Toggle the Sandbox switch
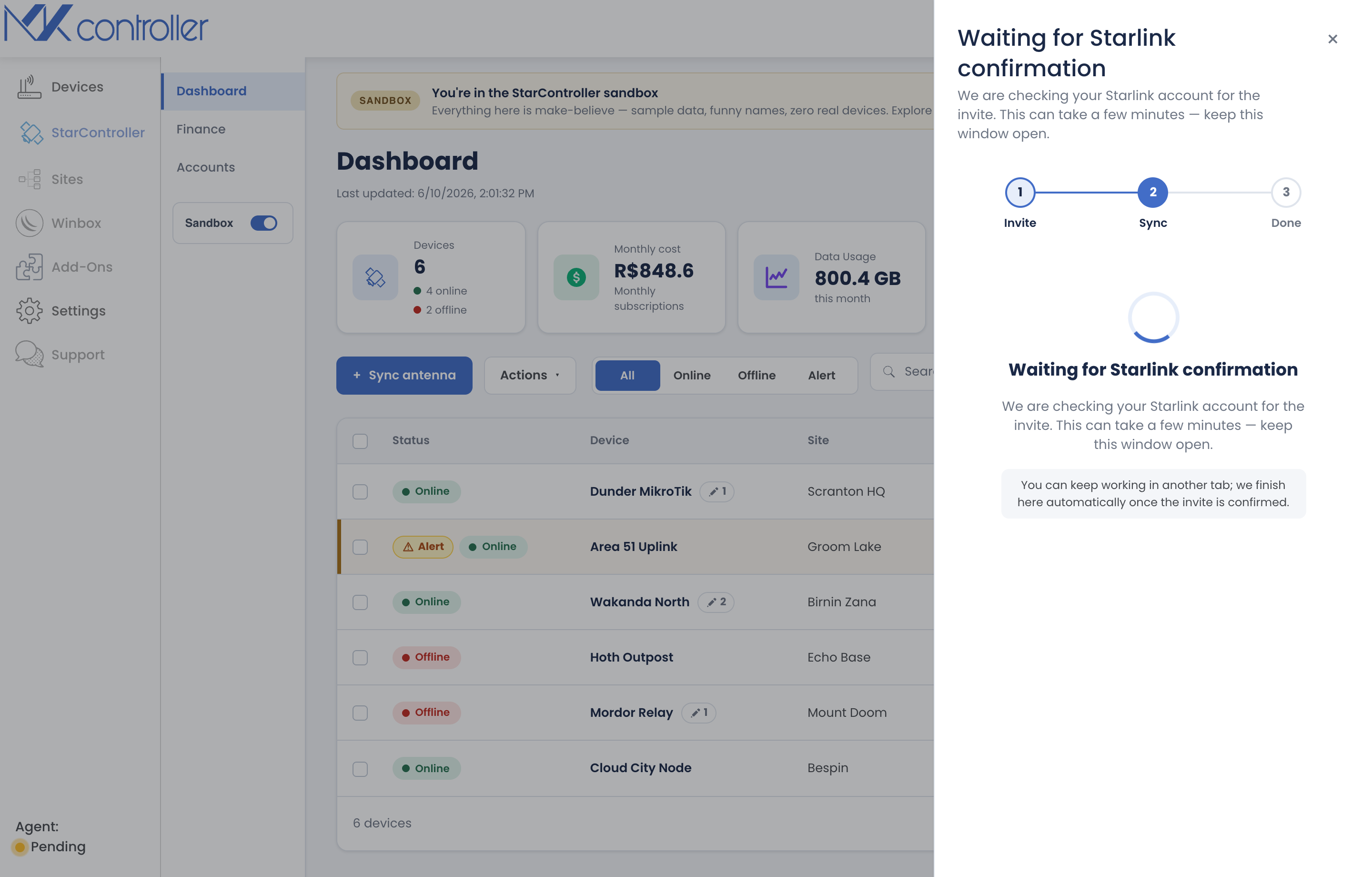This screenshot has width=1372, height=877. (x=264, y=223)
